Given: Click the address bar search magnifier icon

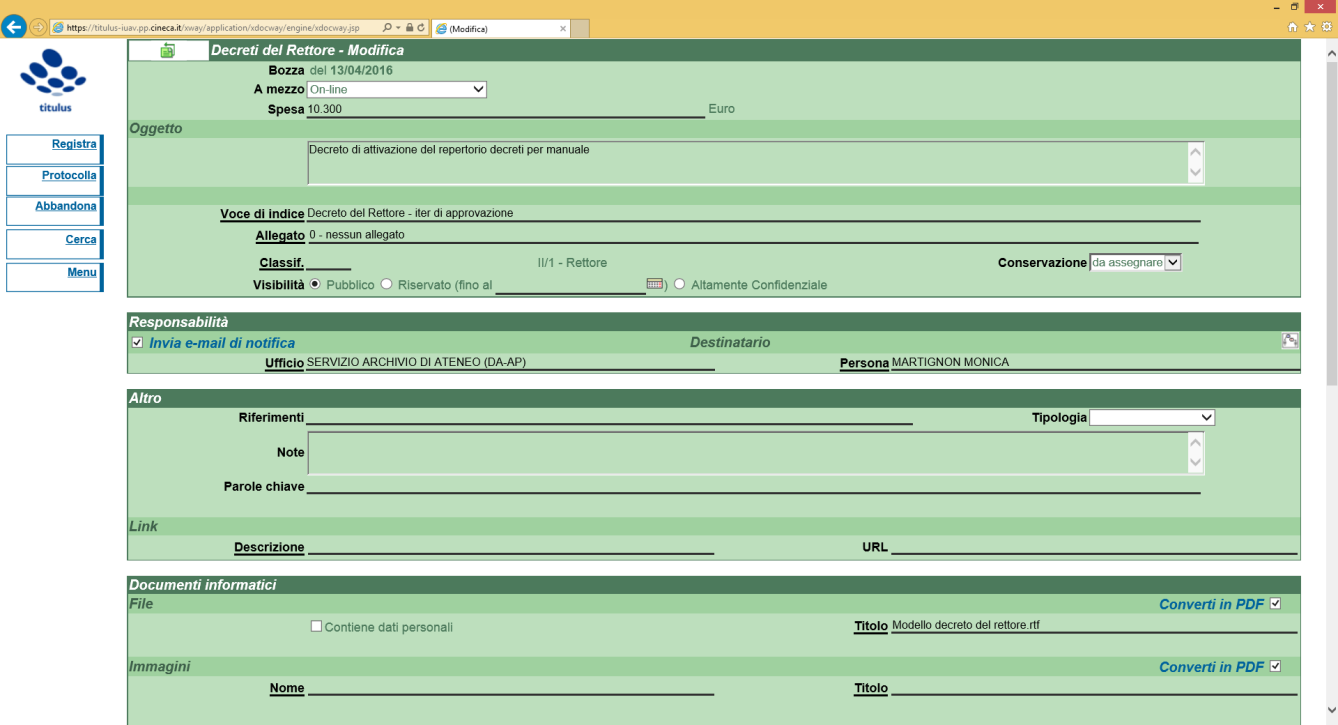Looking at the screenshot, I should pos(387,28).
